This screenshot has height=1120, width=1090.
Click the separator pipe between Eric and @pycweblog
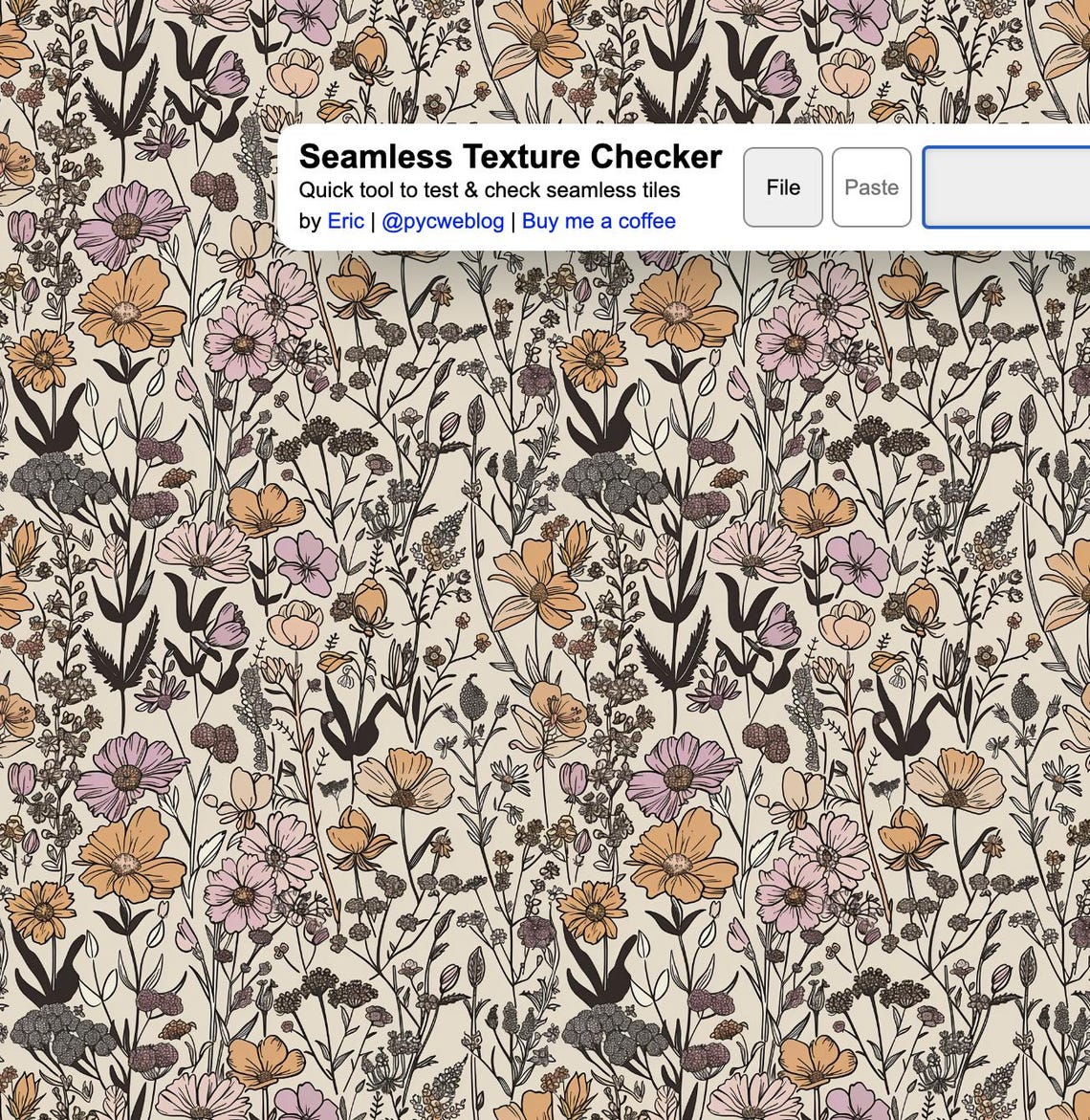[x=373, y=221]
